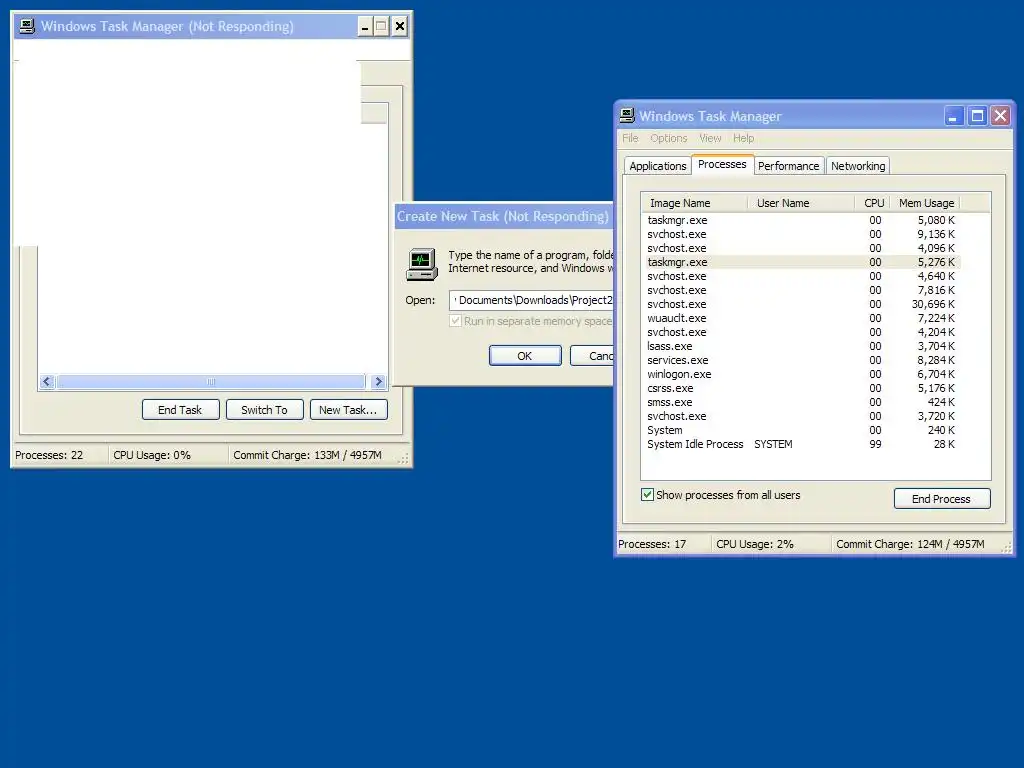This screenshot has height=768, width=1024.
Task: Open the Options menu
Action: pyautogui.click(x=669, y=138)
